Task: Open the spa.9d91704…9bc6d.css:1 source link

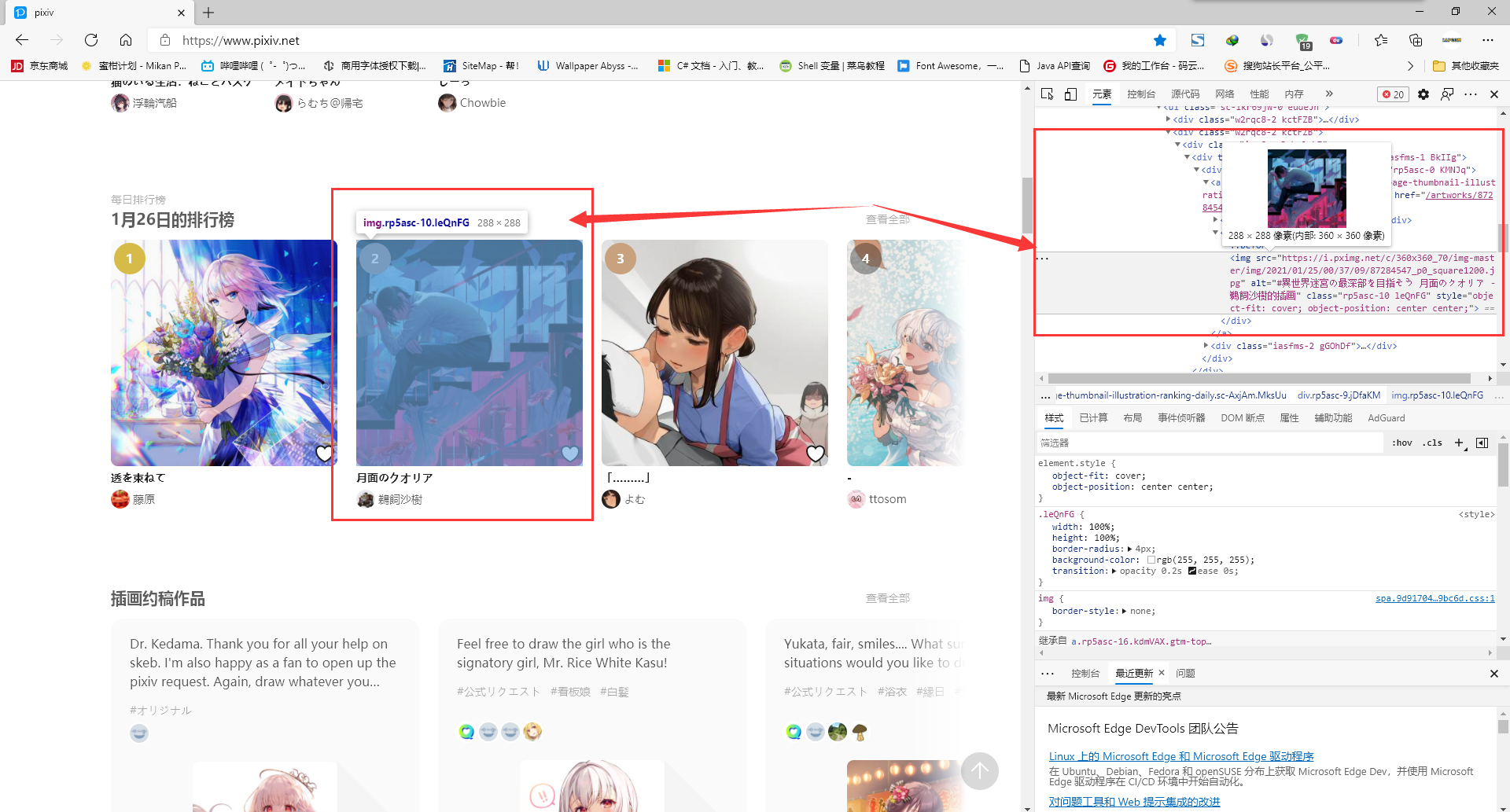Action: tap(1434, 599)
